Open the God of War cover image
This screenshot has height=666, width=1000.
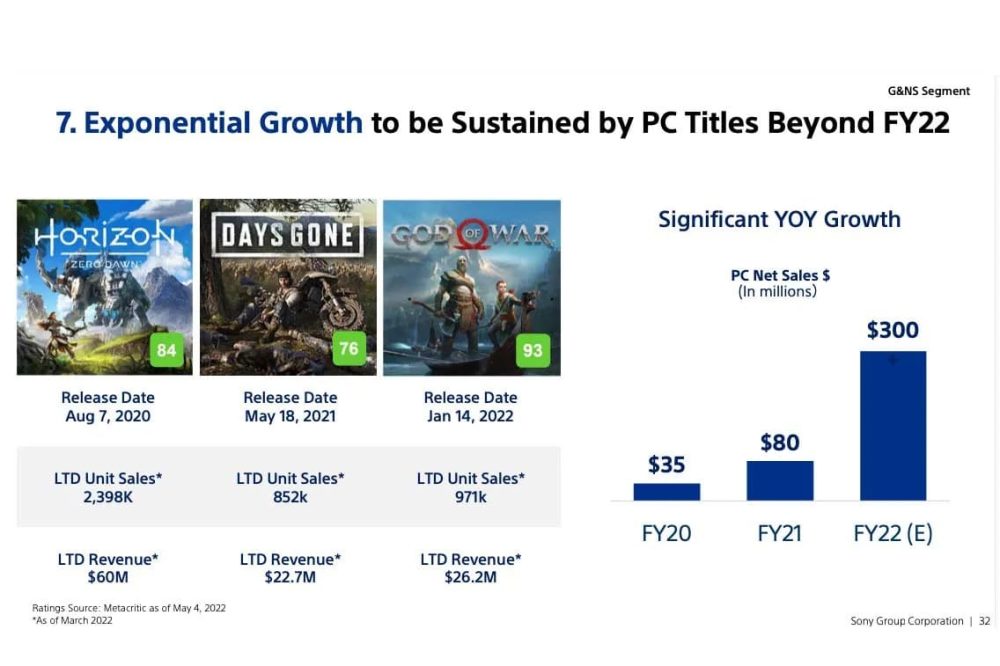coord(471,287)
